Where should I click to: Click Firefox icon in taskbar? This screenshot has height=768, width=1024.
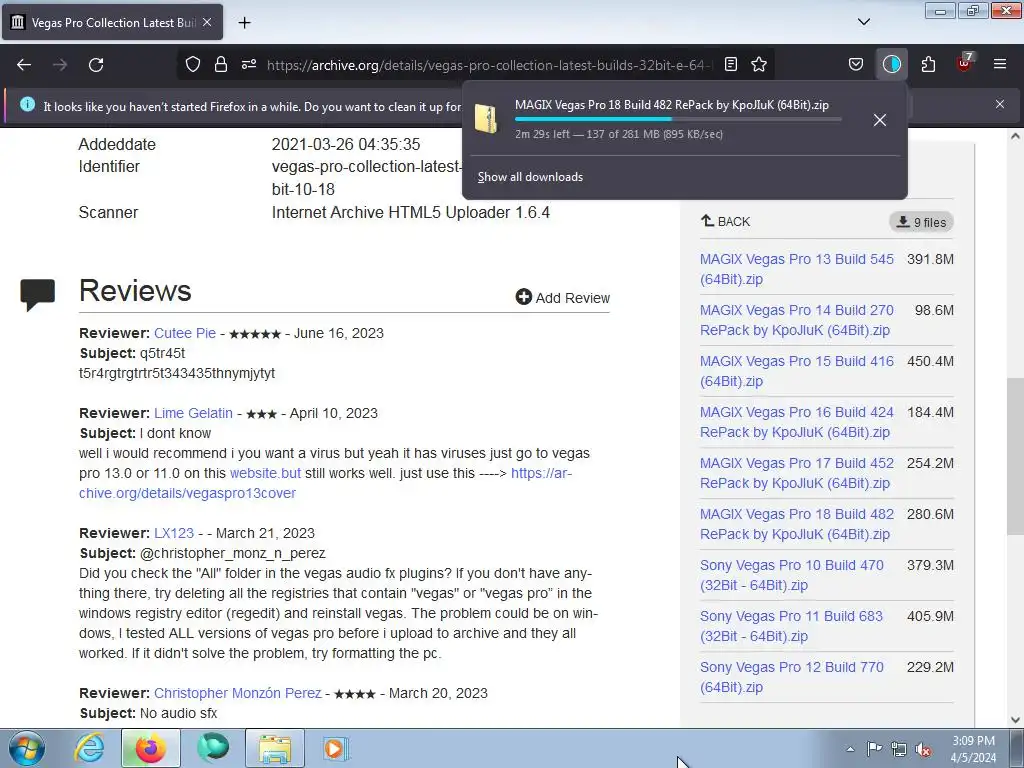click(150, 748)
